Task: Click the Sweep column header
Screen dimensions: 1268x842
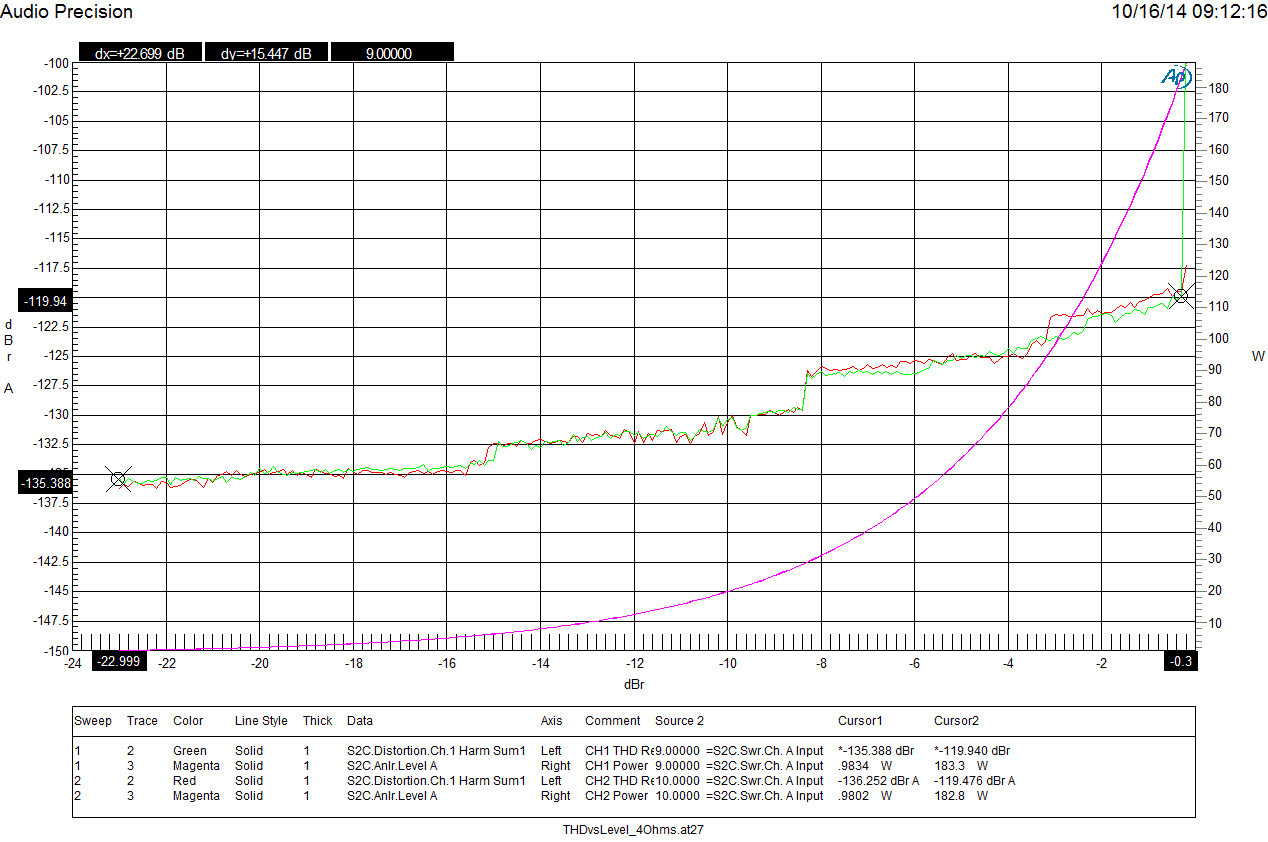Action: click(91, 721)
